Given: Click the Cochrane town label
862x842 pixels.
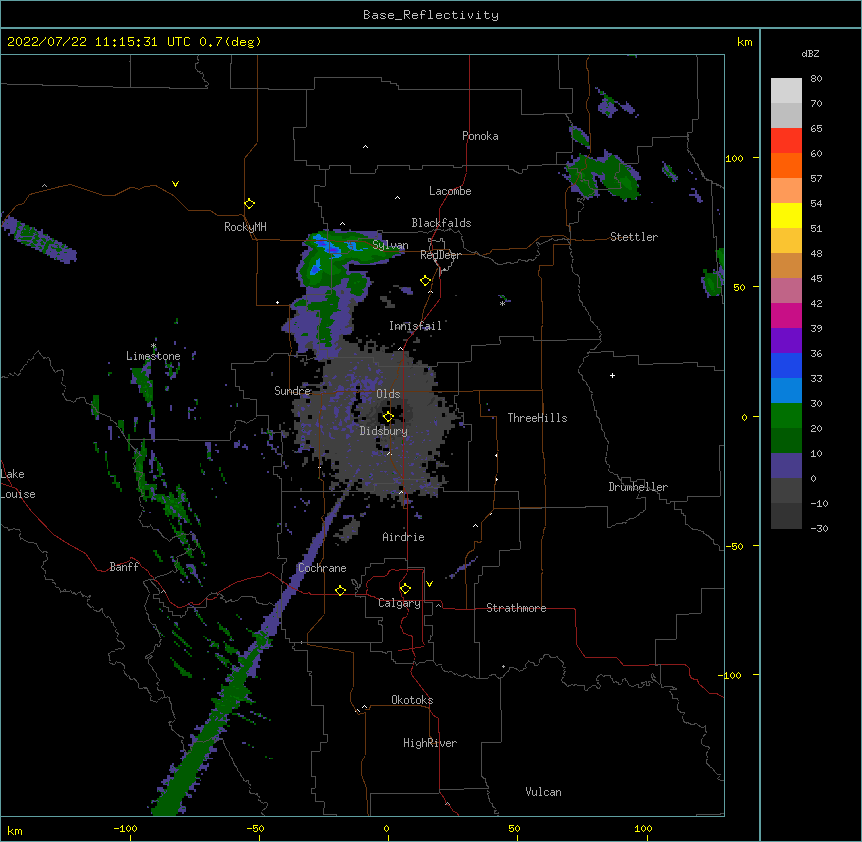Looking at the screenshot, I should 322,568.
